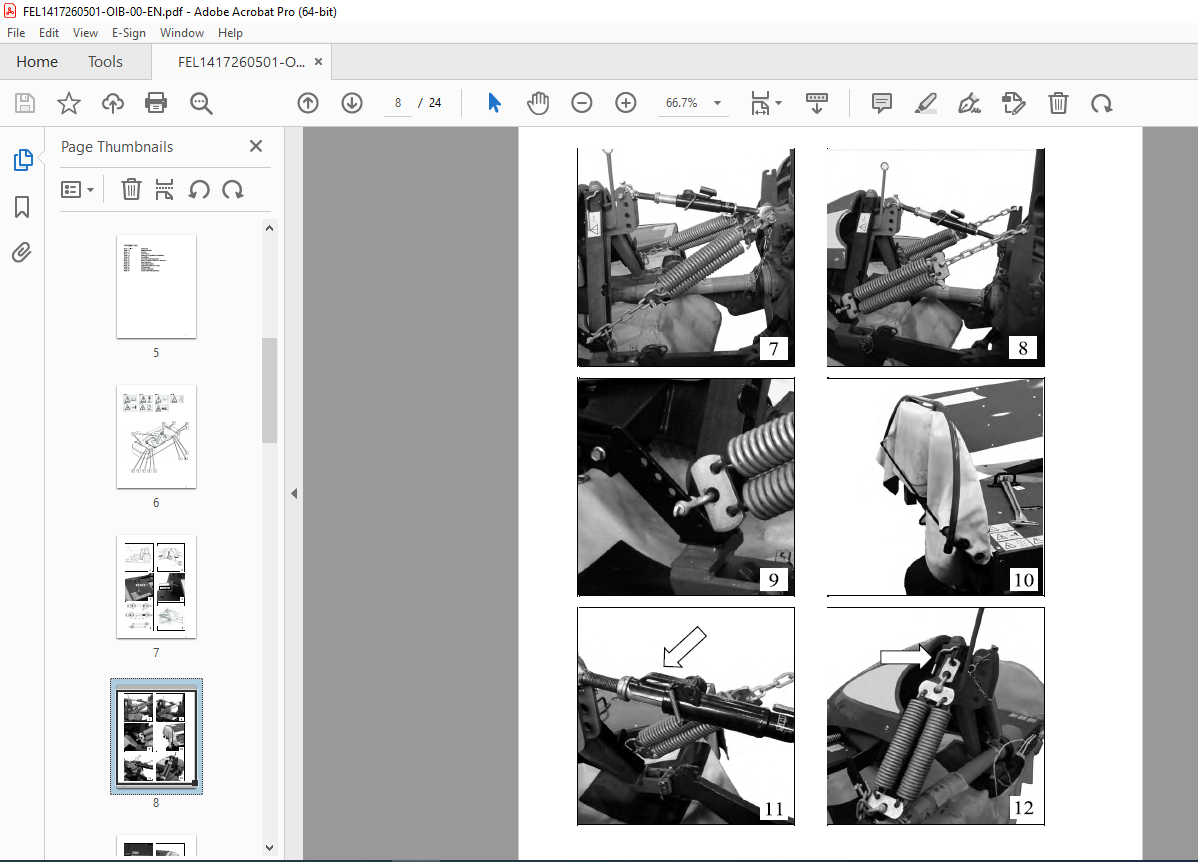Select page 8 thumbnail
1198x862 pixels.
(156, 737)
